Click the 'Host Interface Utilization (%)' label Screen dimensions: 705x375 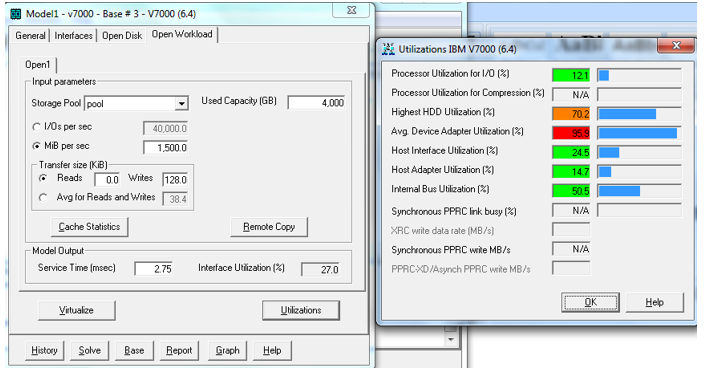[445, 151]
